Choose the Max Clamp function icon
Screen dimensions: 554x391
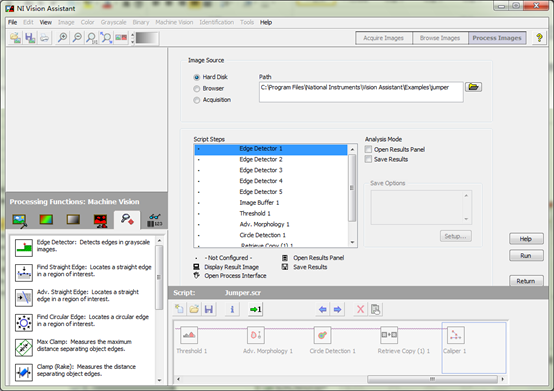24,348
